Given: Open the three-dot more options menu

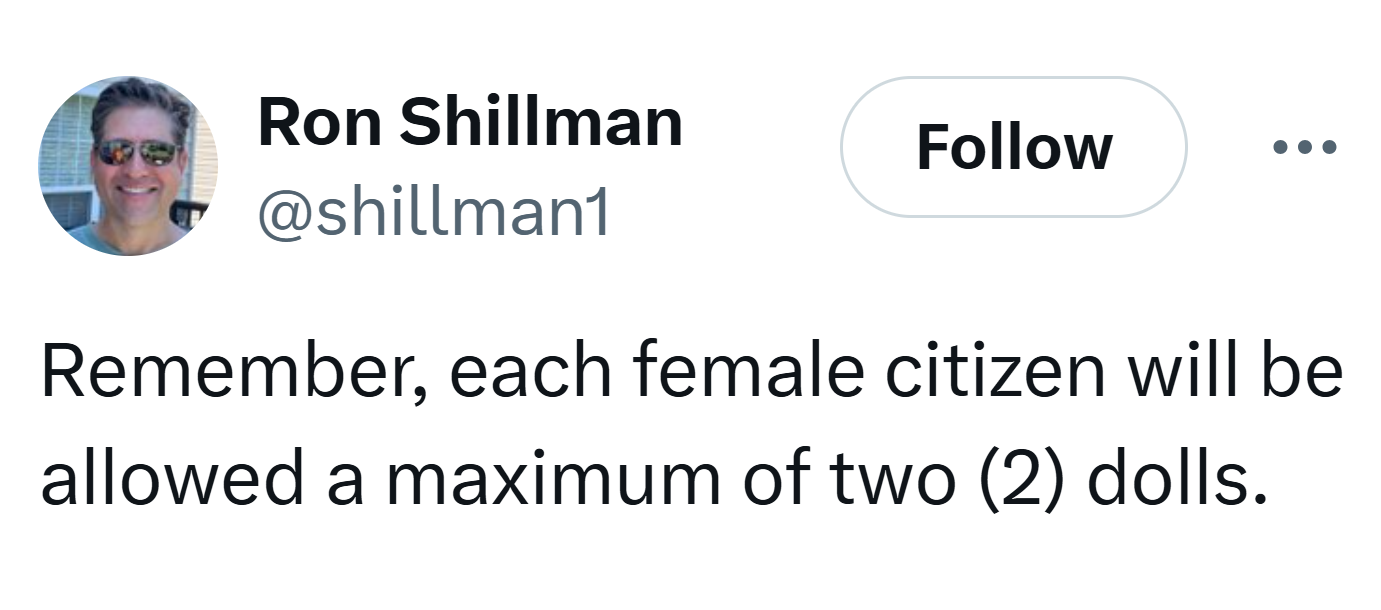Looking at the screenshot, I should coord(1305,148).
